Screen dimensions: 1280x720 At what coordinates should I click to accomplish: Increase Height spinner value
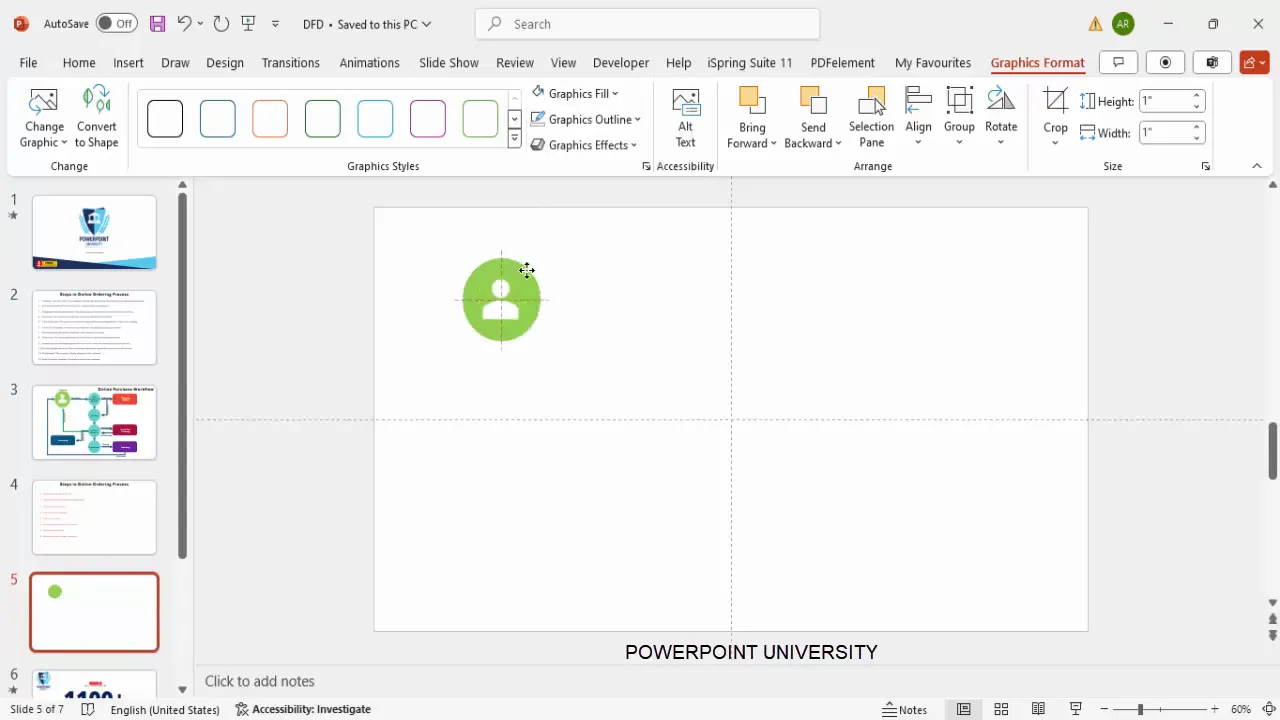(x=1197, y=97)
